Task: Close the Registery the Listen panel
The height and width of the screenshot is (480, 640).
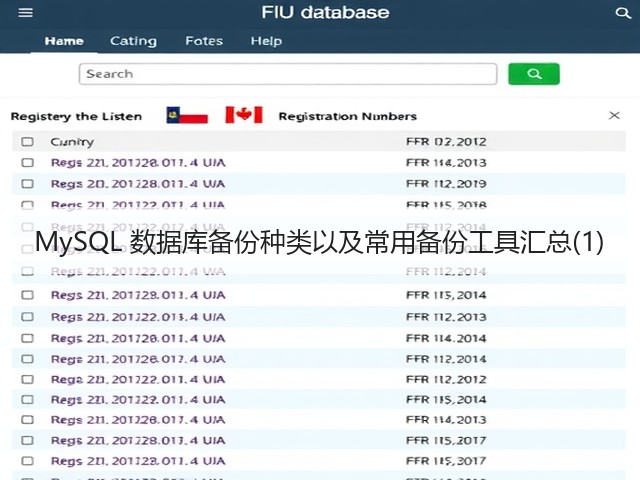Action: (614, 116)
